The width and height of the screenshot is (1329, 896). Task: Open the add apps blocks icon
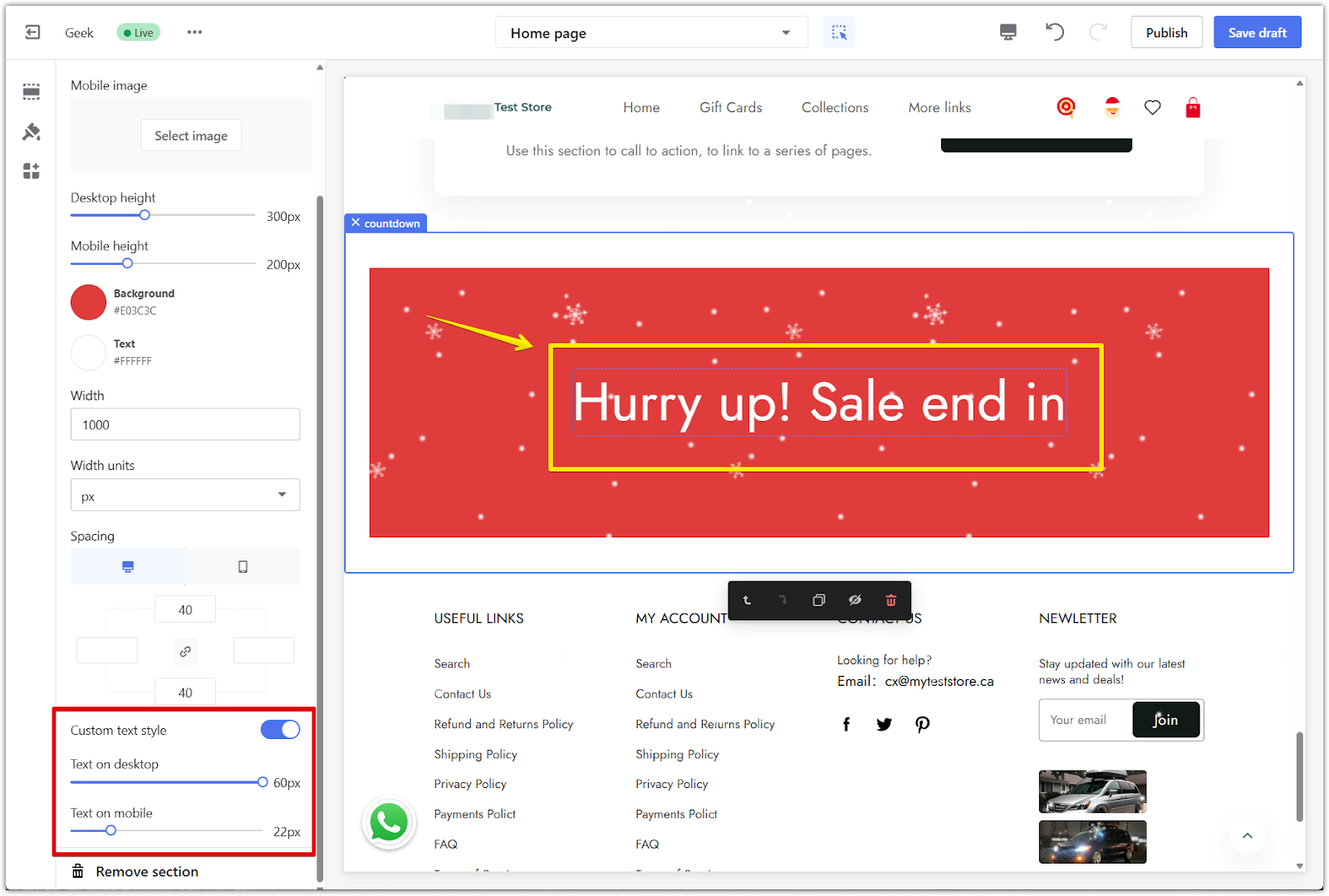[32, 171]
